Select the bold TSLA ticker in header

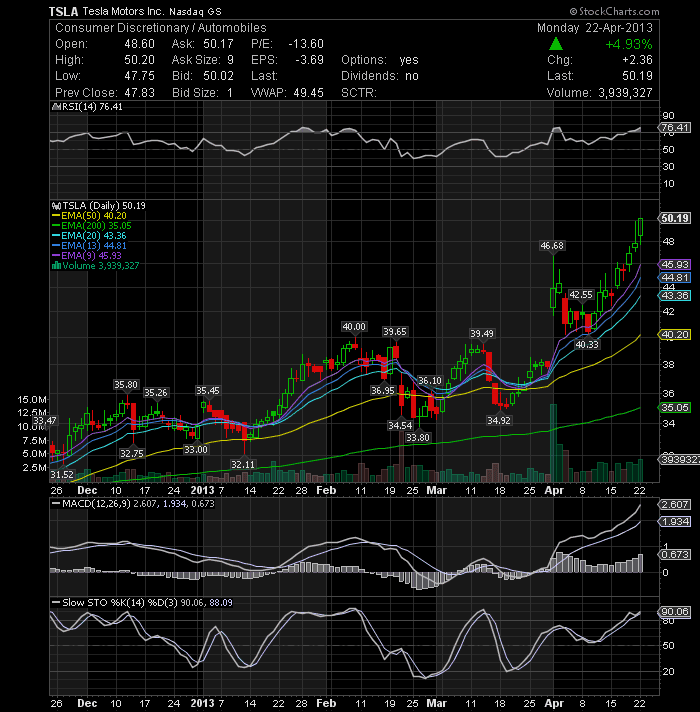coord(64,11)
